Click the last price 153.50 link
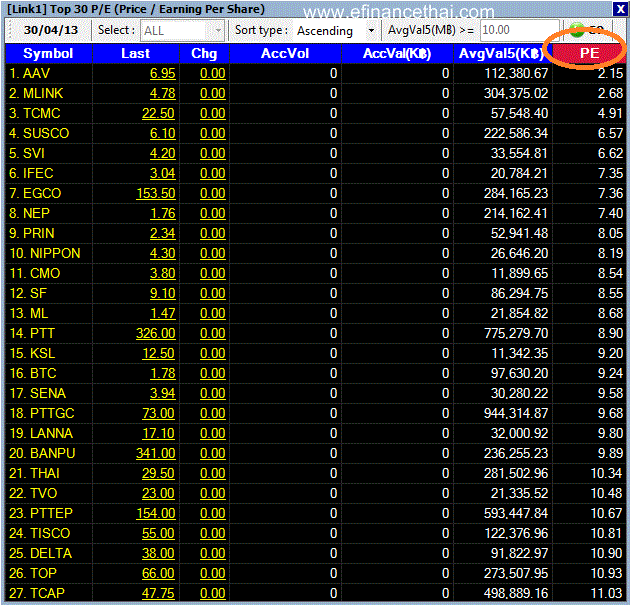The image size is (631, 606). coord(156,194)
